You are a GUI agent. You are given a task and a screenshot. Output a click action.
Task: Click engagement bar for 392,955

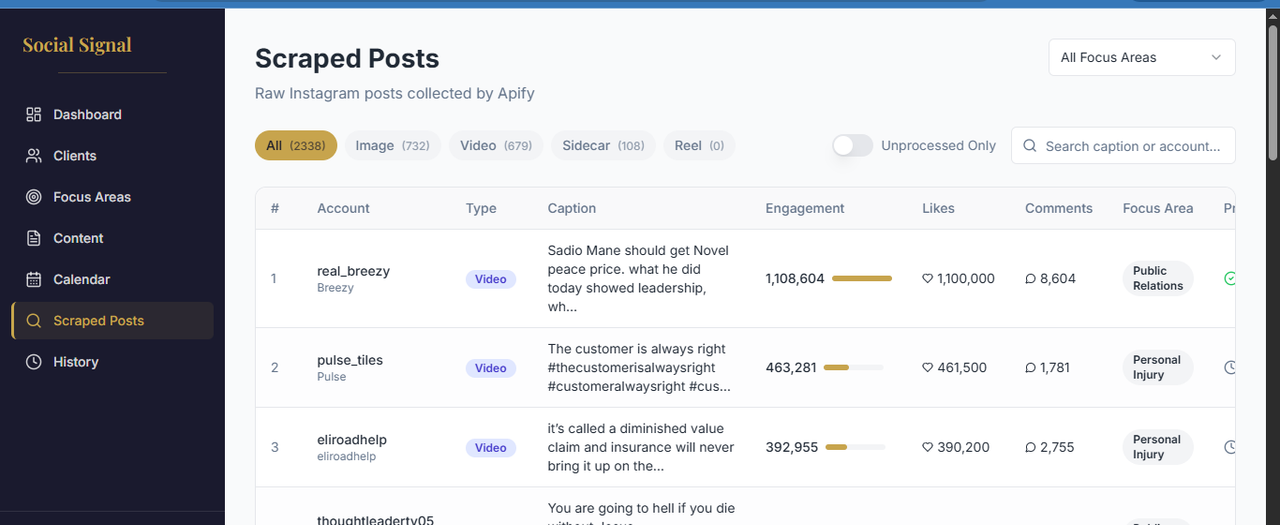(x=856, y=448)
